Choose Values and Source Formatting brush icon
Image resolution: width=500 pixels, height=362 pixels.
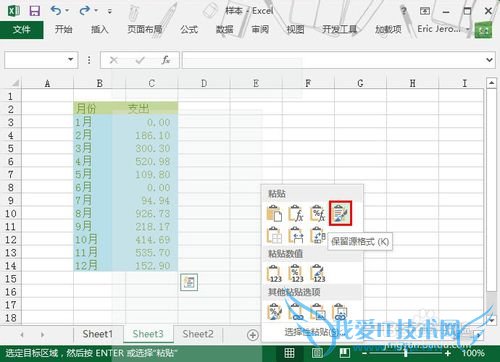tap(317, 273)
